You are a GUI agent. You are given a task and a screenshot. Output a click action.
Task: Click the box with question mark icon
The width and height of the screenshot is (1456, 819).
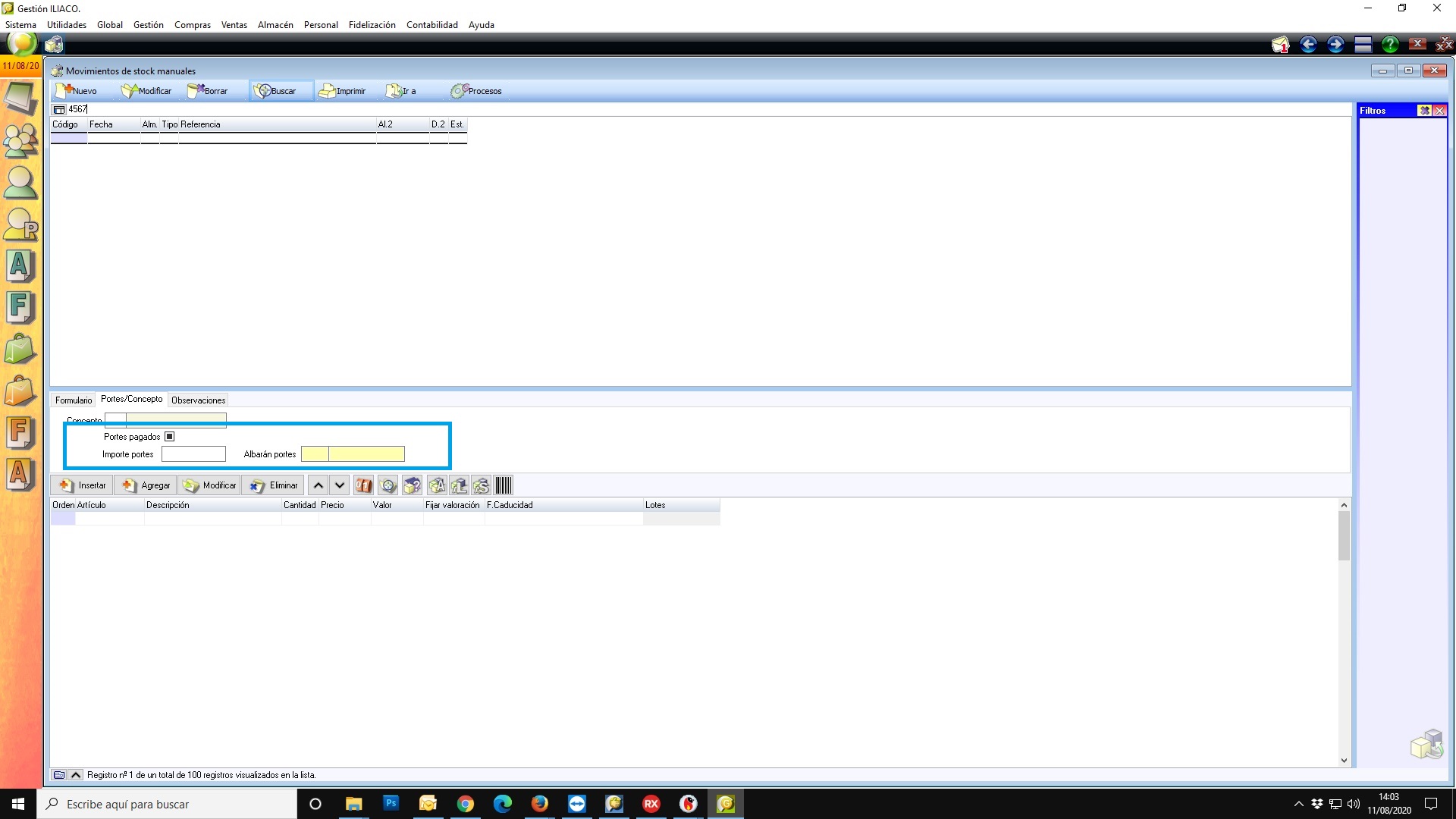click(412, 485)
